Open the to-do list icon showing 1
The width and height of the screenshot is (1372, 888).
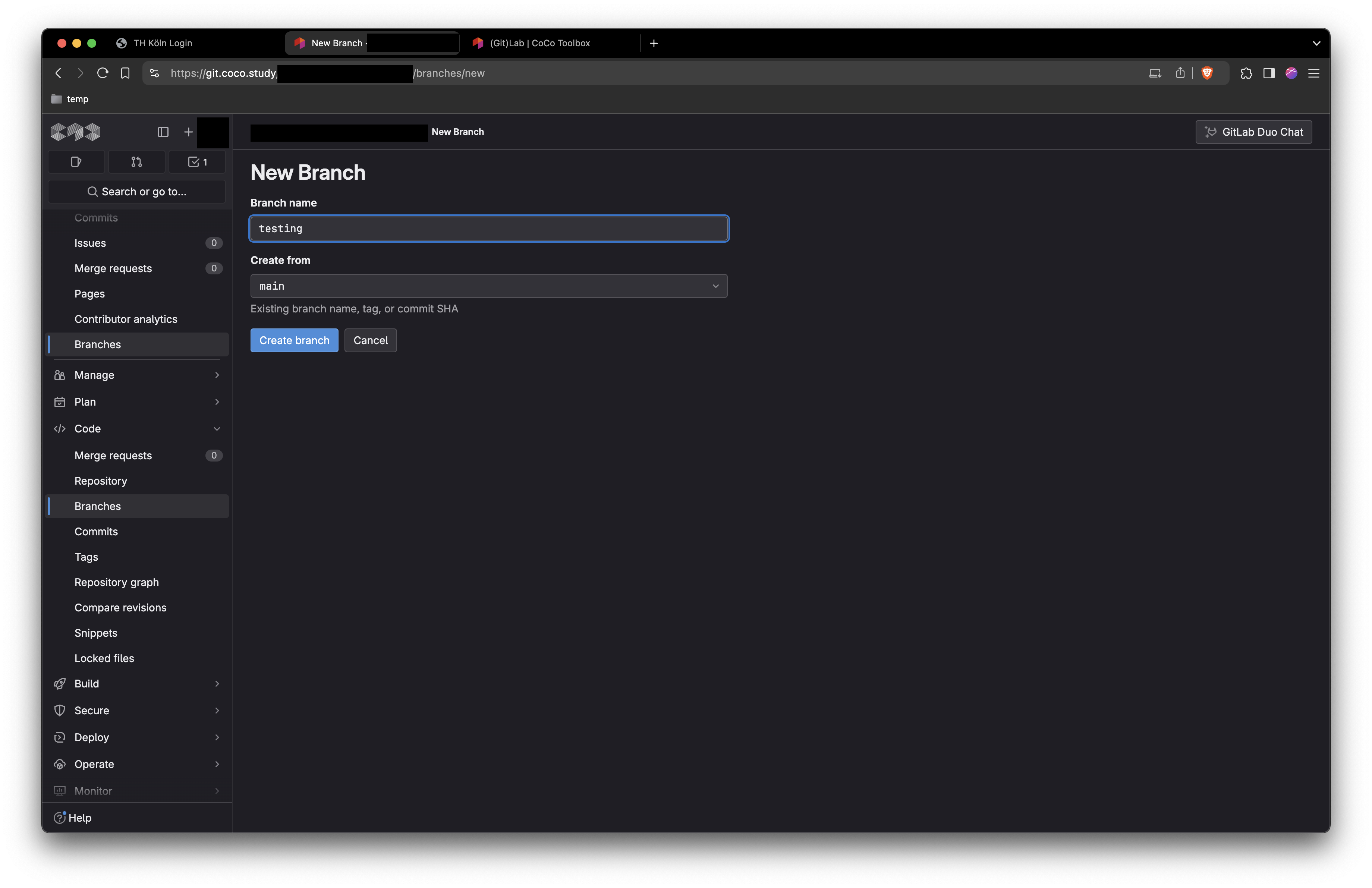(x=197, y=162)
